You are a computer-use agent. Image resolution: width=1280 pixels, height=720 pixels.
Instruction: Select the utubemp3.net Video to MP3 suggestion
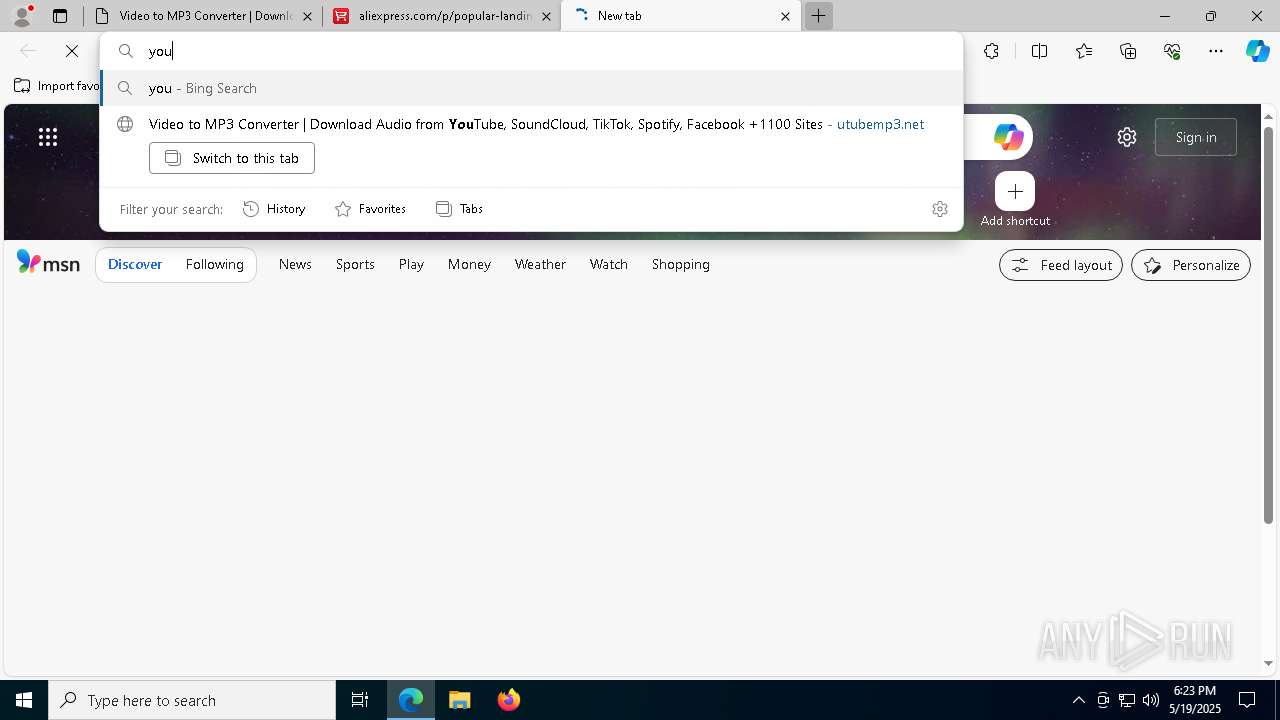click(x=531, y=124)
